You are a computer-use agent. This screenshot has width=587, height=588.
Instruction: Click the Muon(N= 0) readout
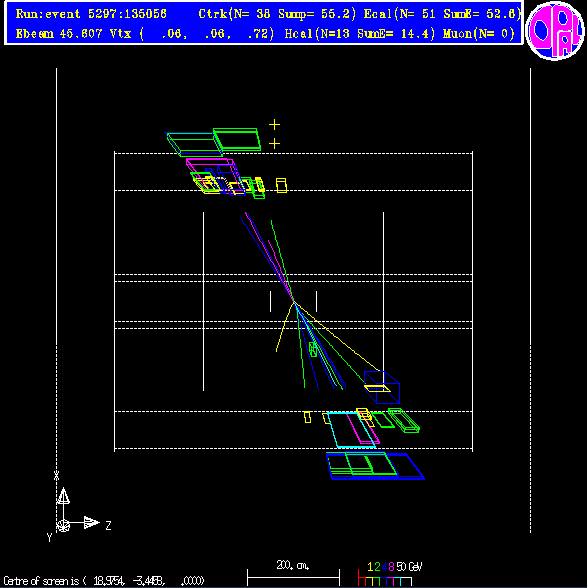tap(479, 34)
